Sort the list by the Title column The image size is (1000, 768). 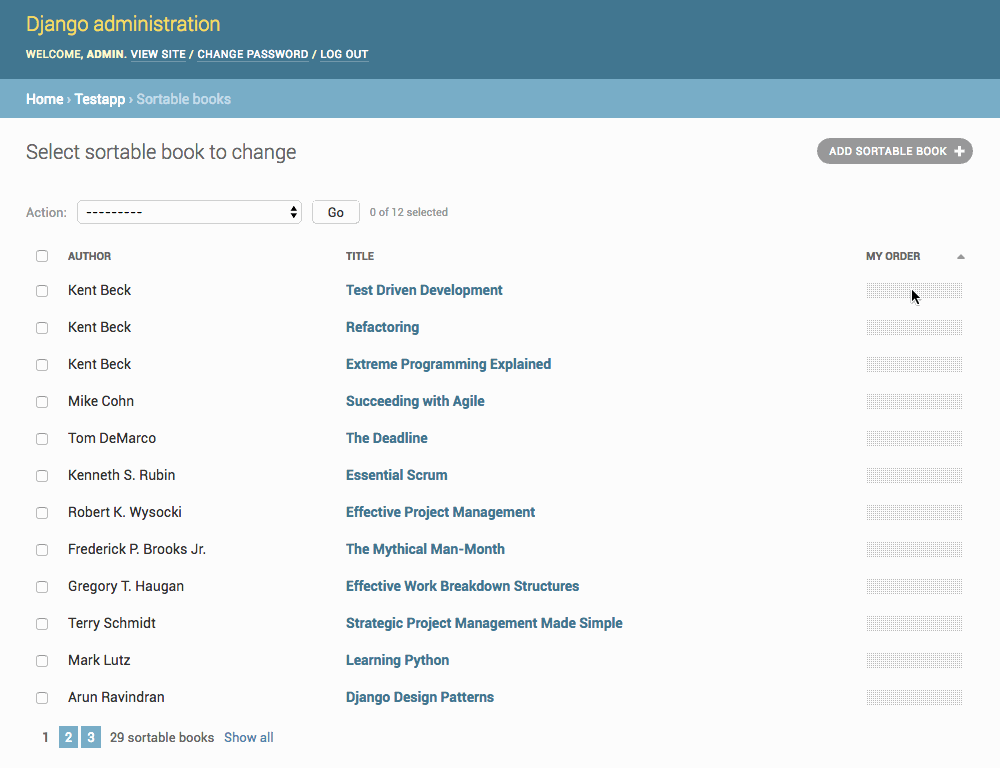(x=360, y=256)
